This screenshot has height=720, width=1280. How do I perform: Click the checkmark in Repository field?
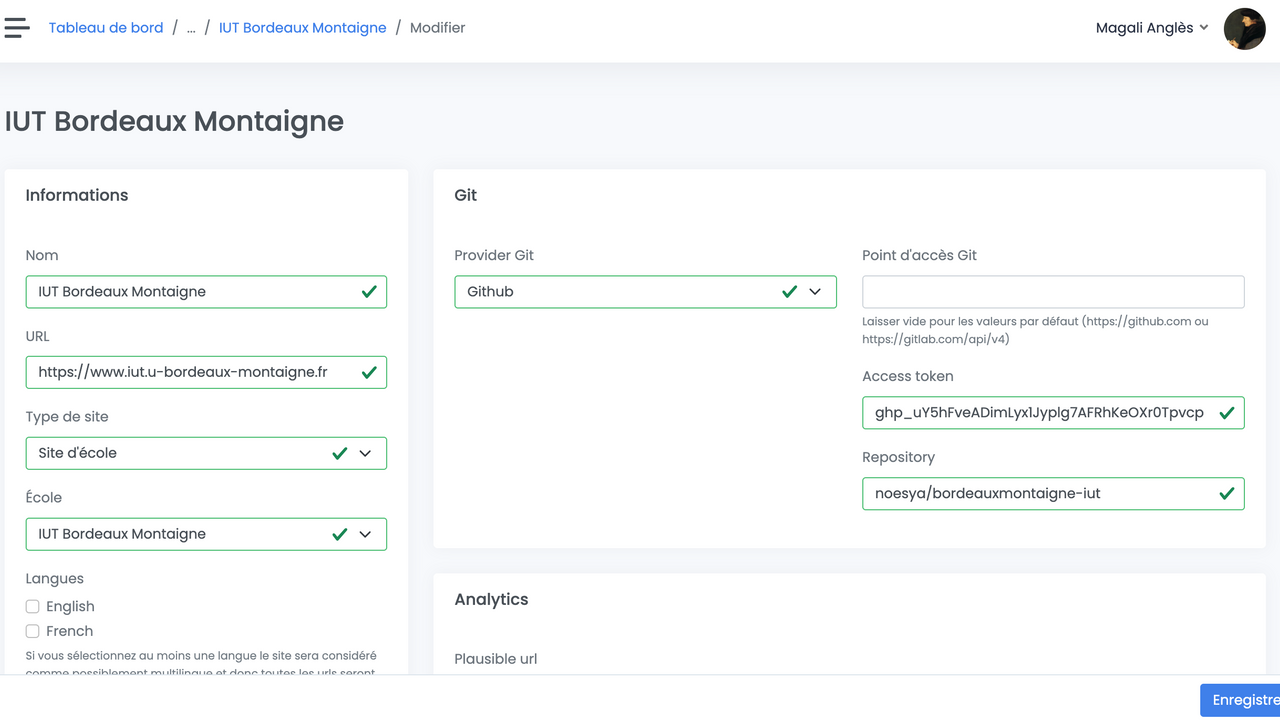tap(1226, 494)
